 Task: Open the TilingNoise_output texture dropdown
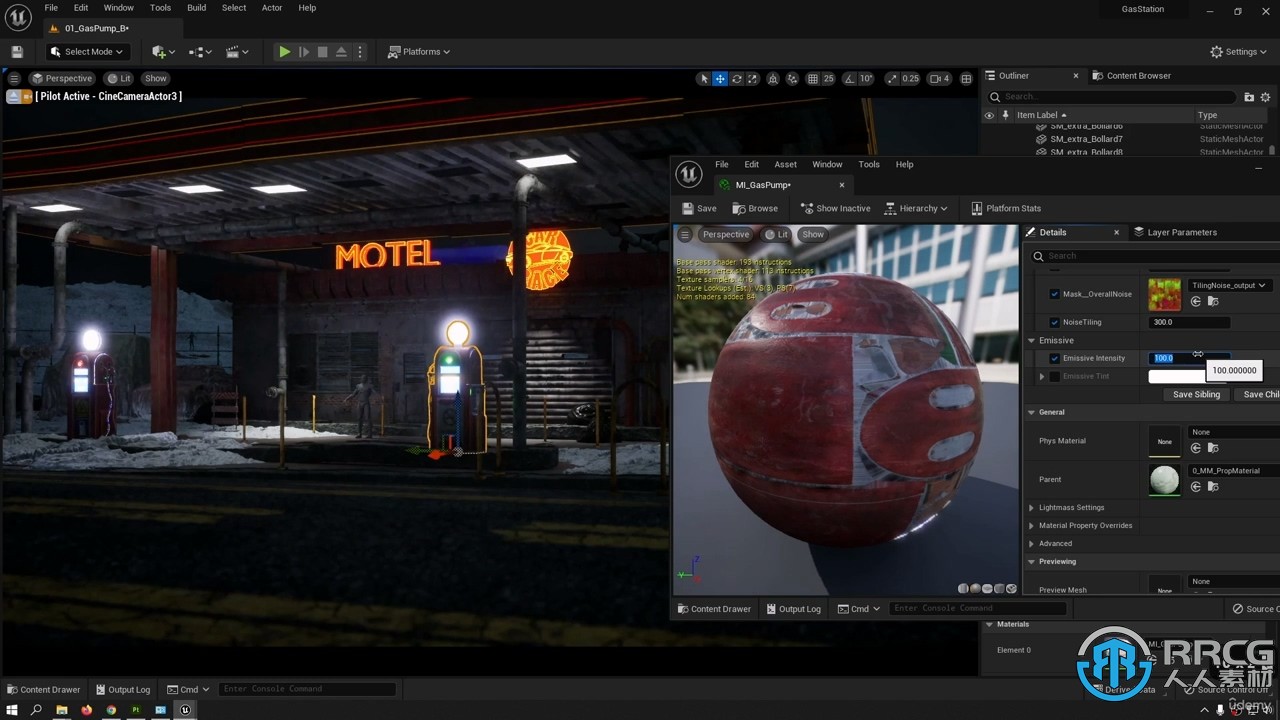pos(1230,285)
